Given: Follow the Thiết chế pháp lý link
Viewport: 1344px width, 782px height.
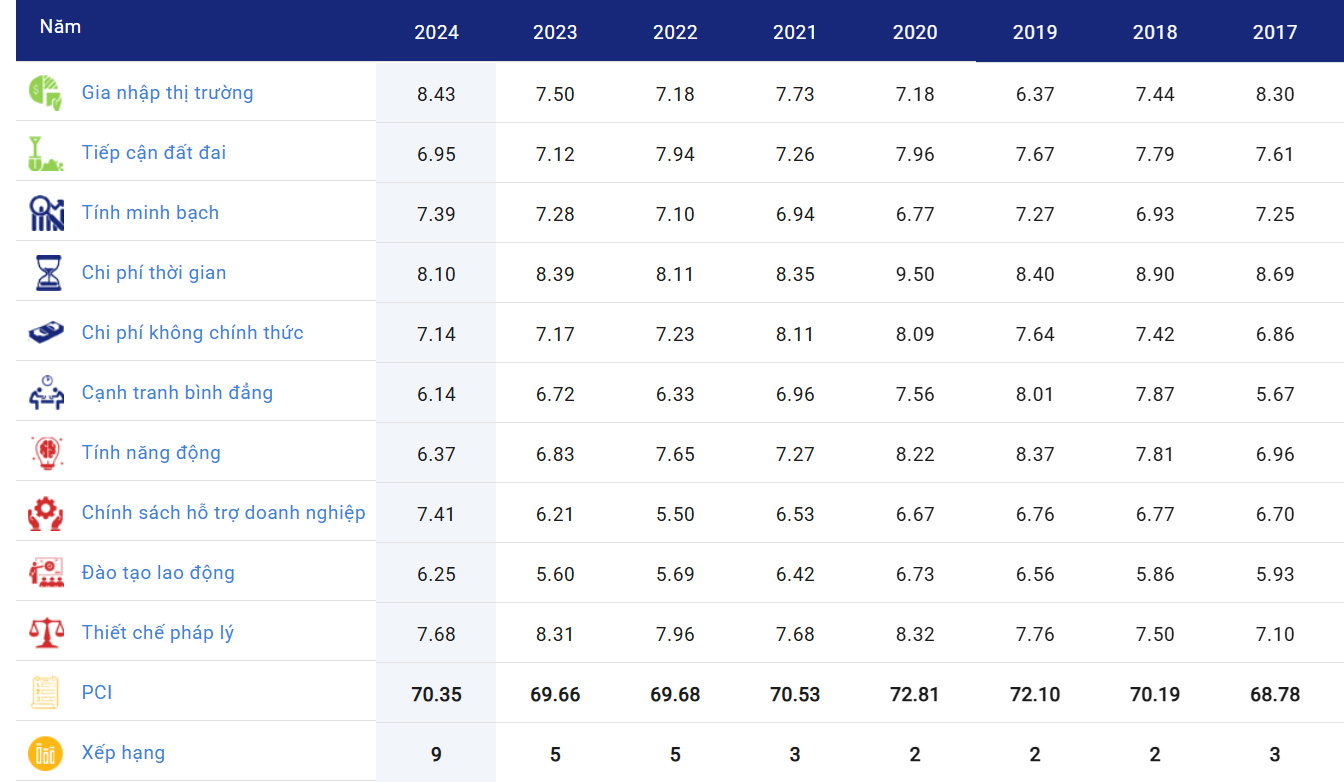Looking at the screenshot, I should pyautogui.click(x=158, y=633).
